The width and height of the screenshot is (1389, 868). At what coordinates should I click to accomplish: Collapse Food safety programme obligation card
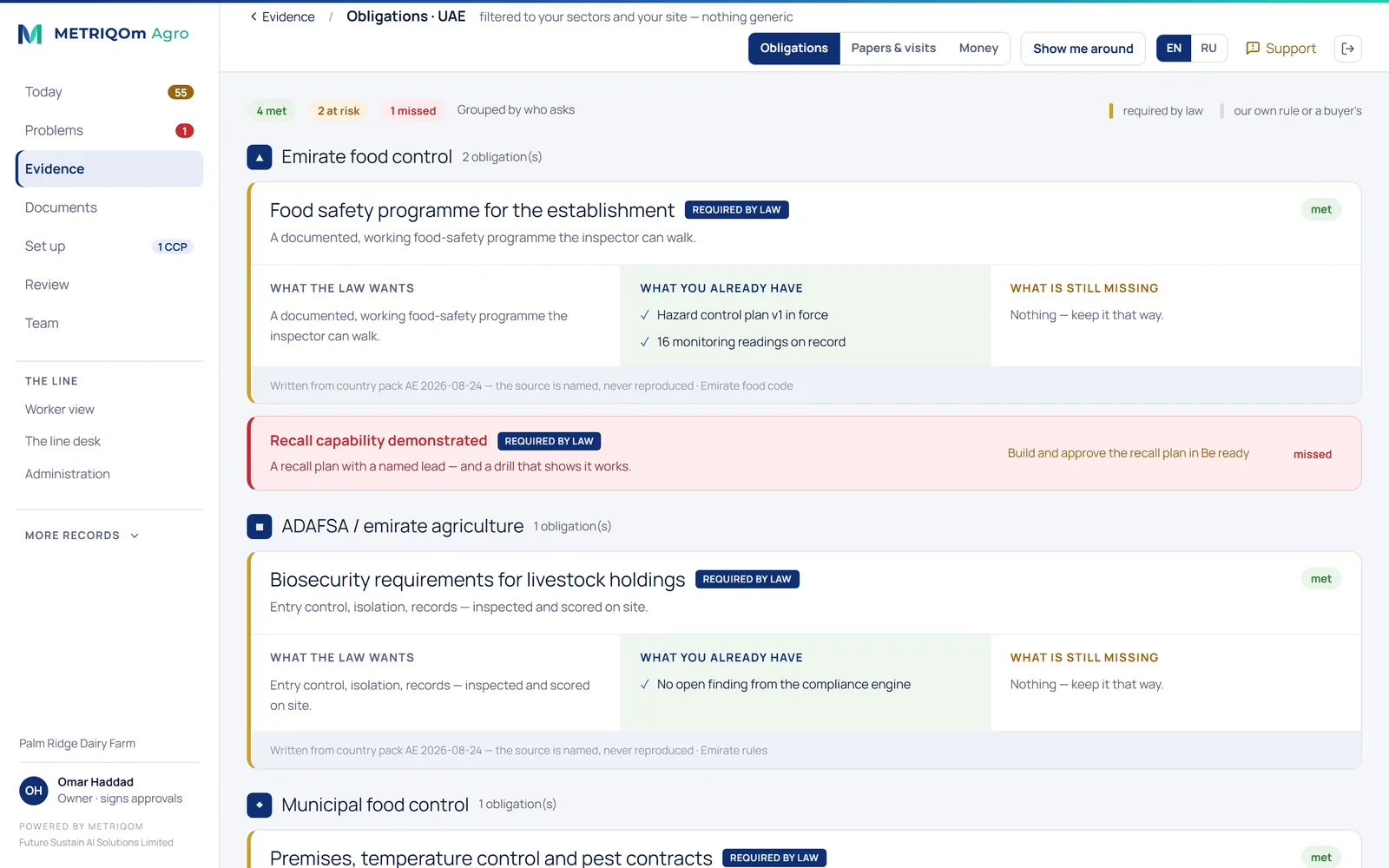[804, 223]
